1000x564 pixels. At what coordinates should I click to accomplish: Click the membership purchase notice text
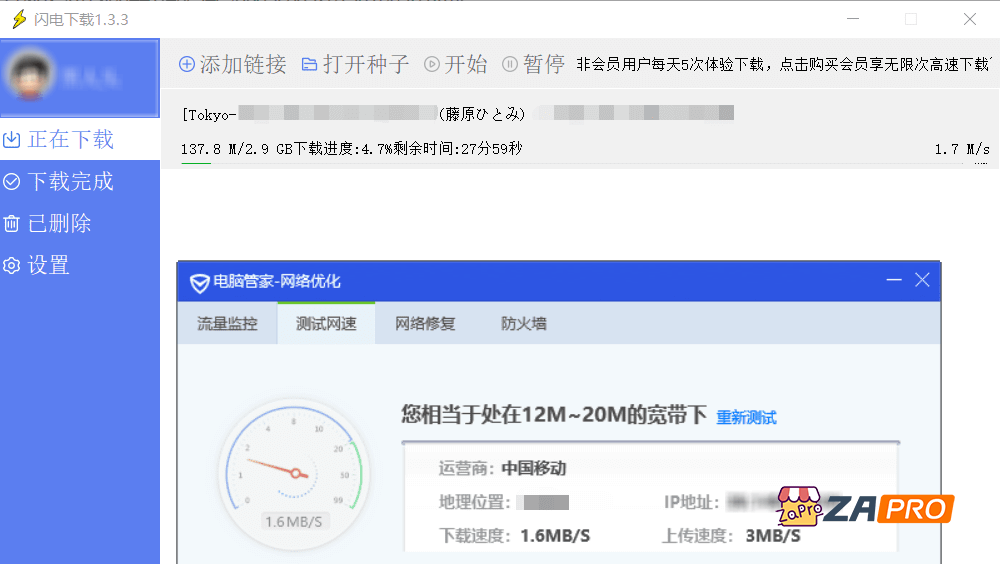[x=783, y=64]
